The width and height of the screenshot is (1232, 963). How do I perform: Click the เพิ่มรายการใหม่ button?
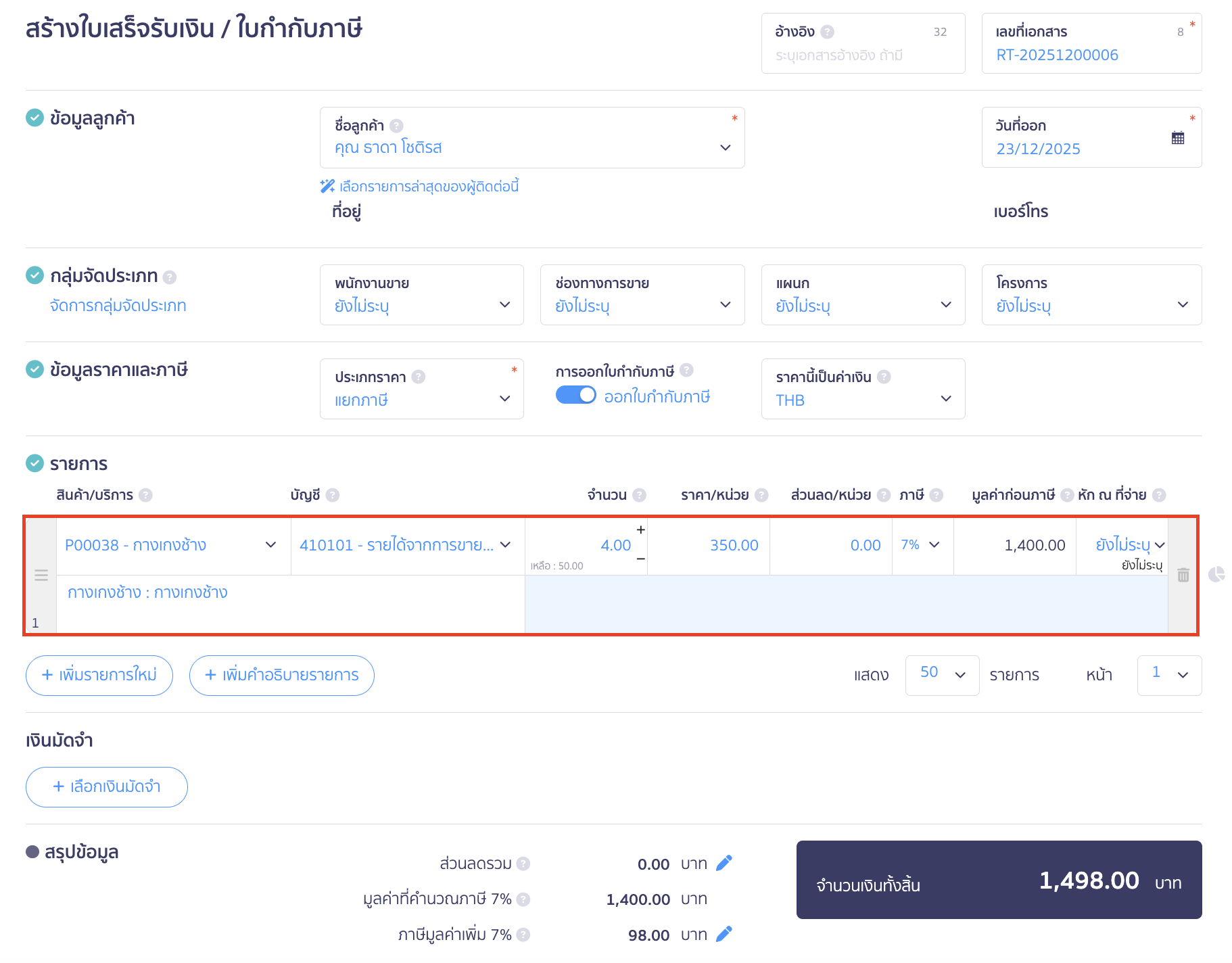(99, 675)
